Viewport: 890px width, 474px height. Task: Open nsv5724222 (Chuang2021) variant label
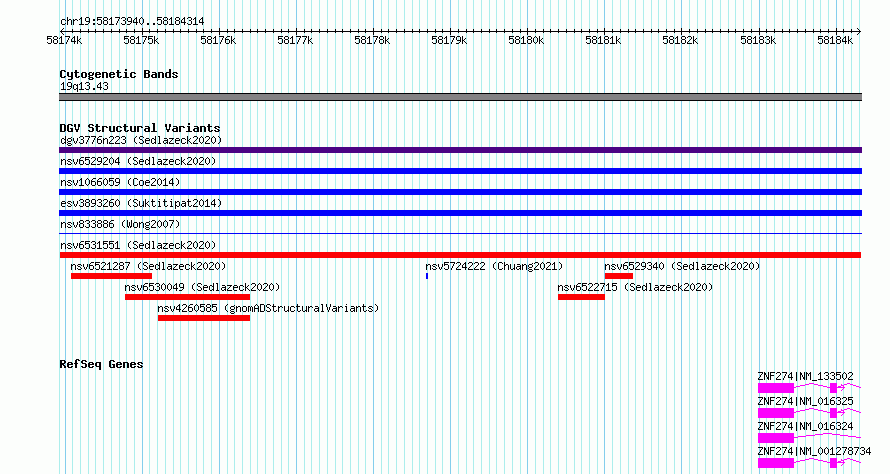pyautogui.click(x=494, y=266)
